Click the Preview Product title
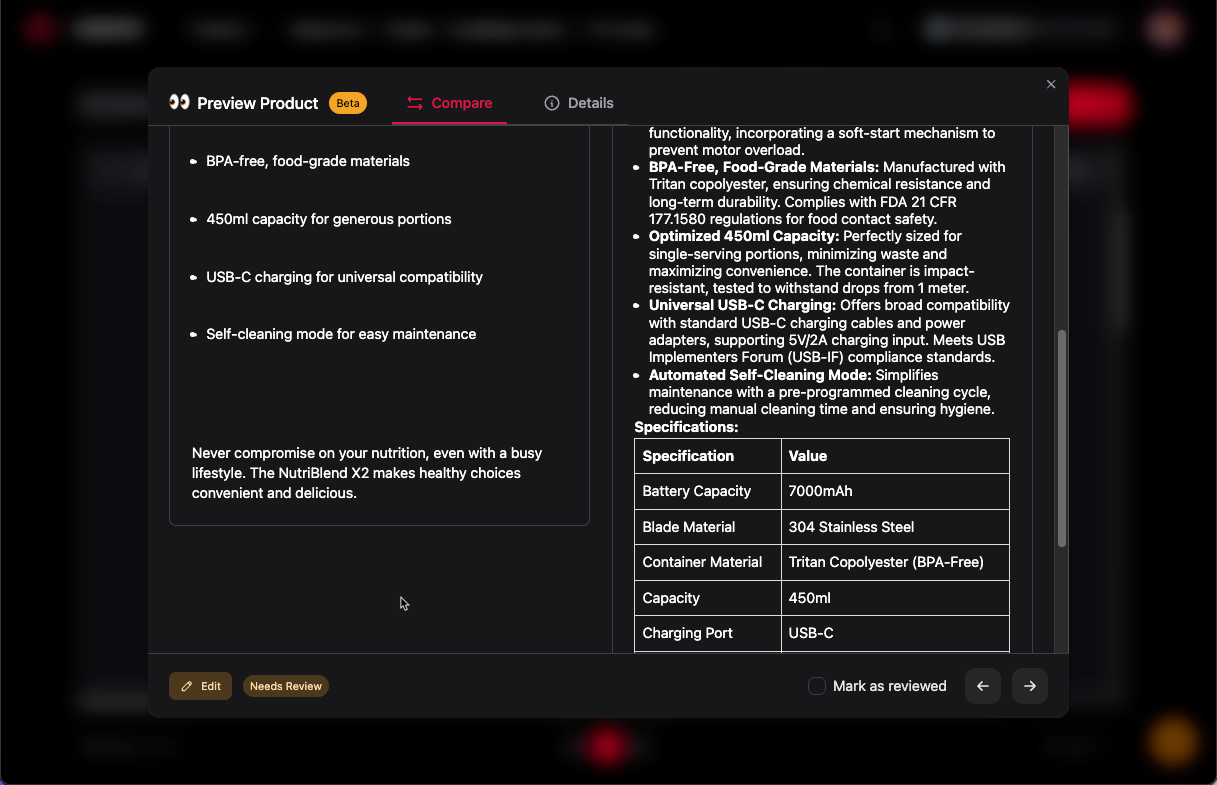1217x785 pixels. 258,103
